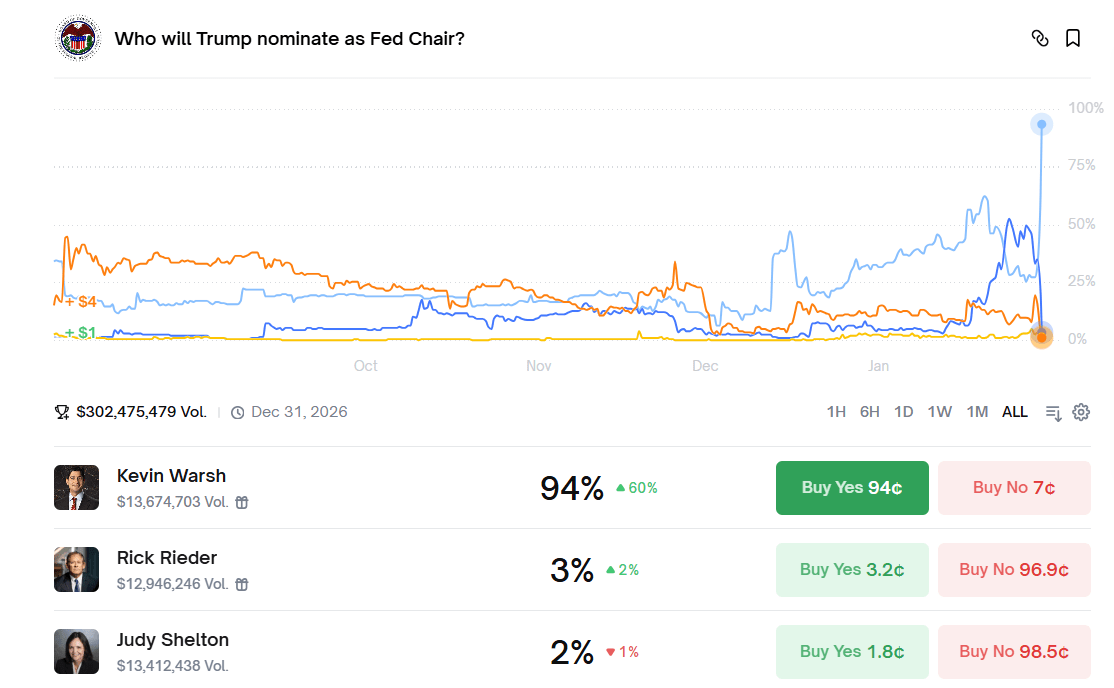Switch to the 1M chart view

(x=977, y=412)
